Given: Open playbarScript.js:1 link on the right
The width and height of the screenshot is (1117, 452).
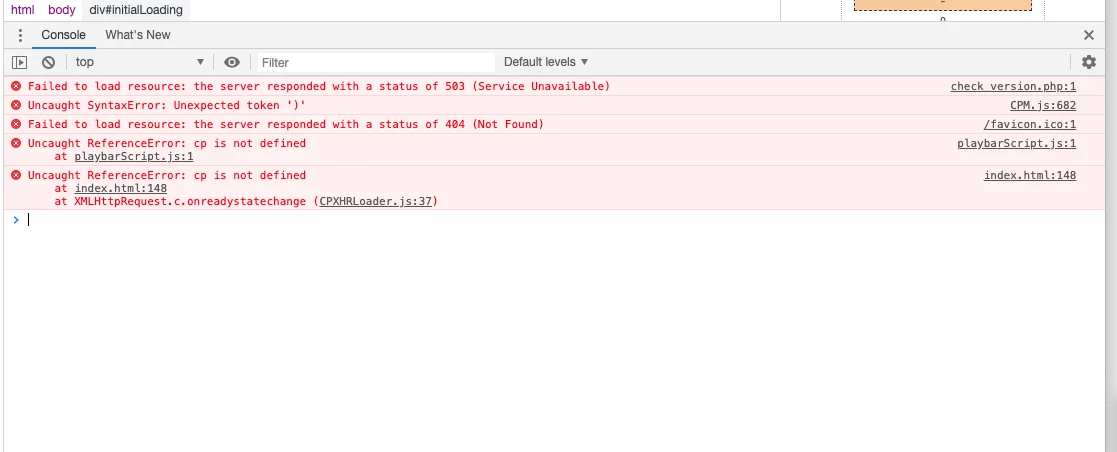Looking at the screenshot, I should pyautogui.click(x=1017, y=143).
